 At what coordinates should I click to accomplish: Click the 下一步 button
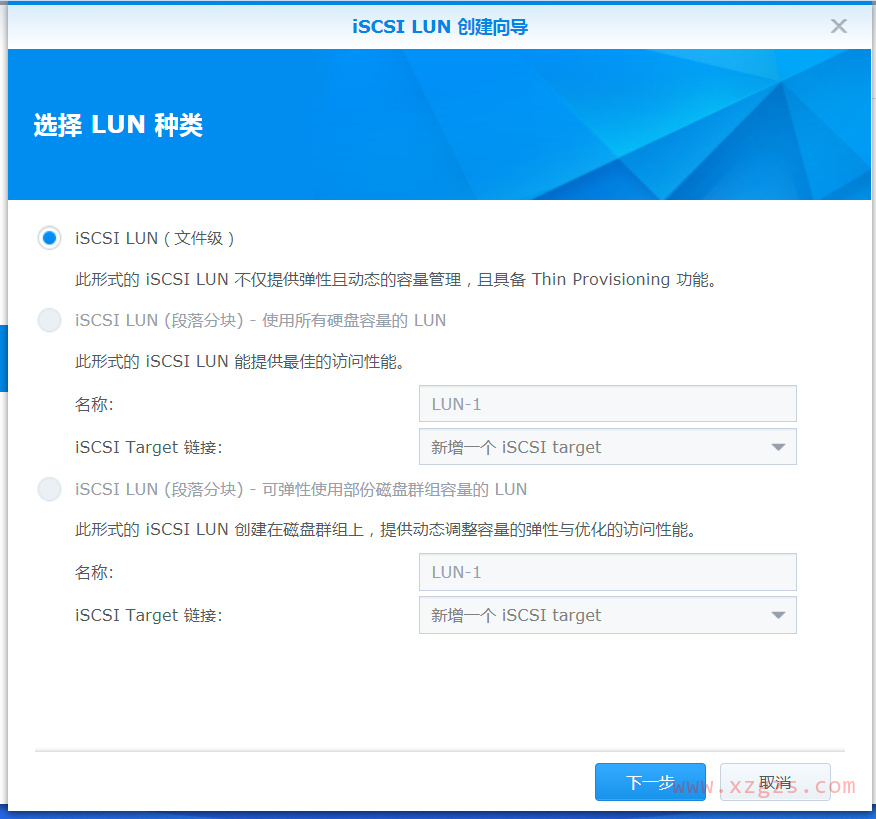(650, 782)
